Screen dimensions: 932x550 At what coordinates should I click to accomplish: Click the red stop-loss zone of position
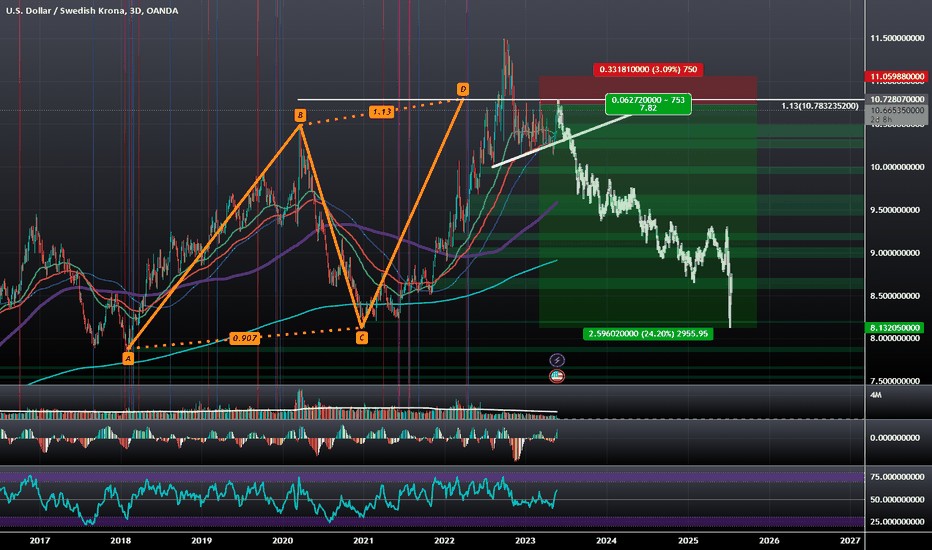point(648,90)
